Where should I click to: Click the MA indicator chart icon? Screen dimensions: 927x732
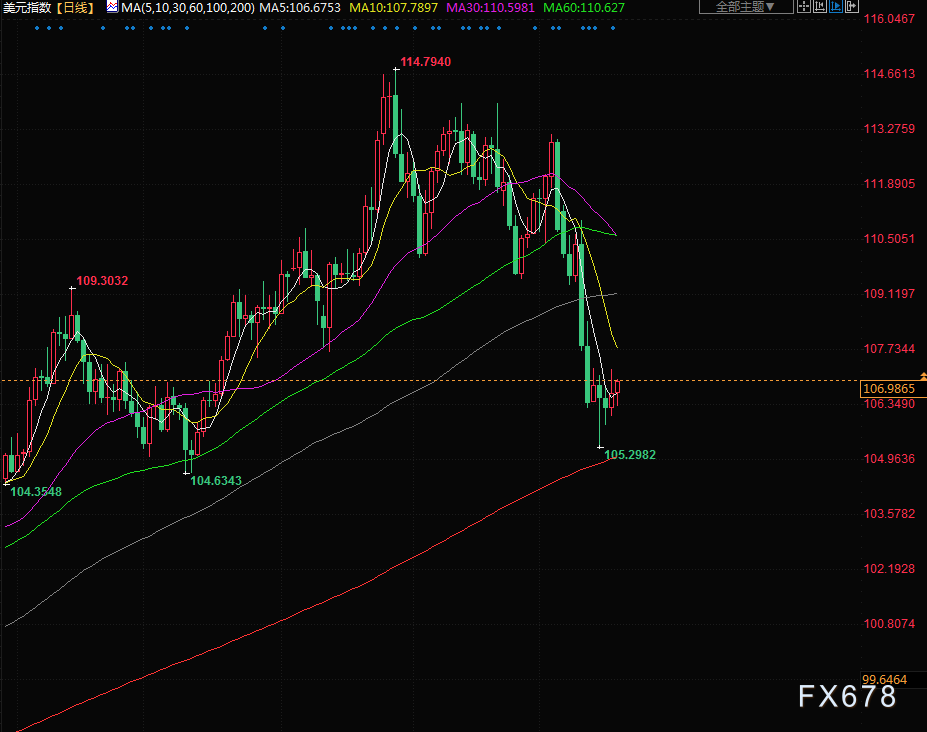112,7
